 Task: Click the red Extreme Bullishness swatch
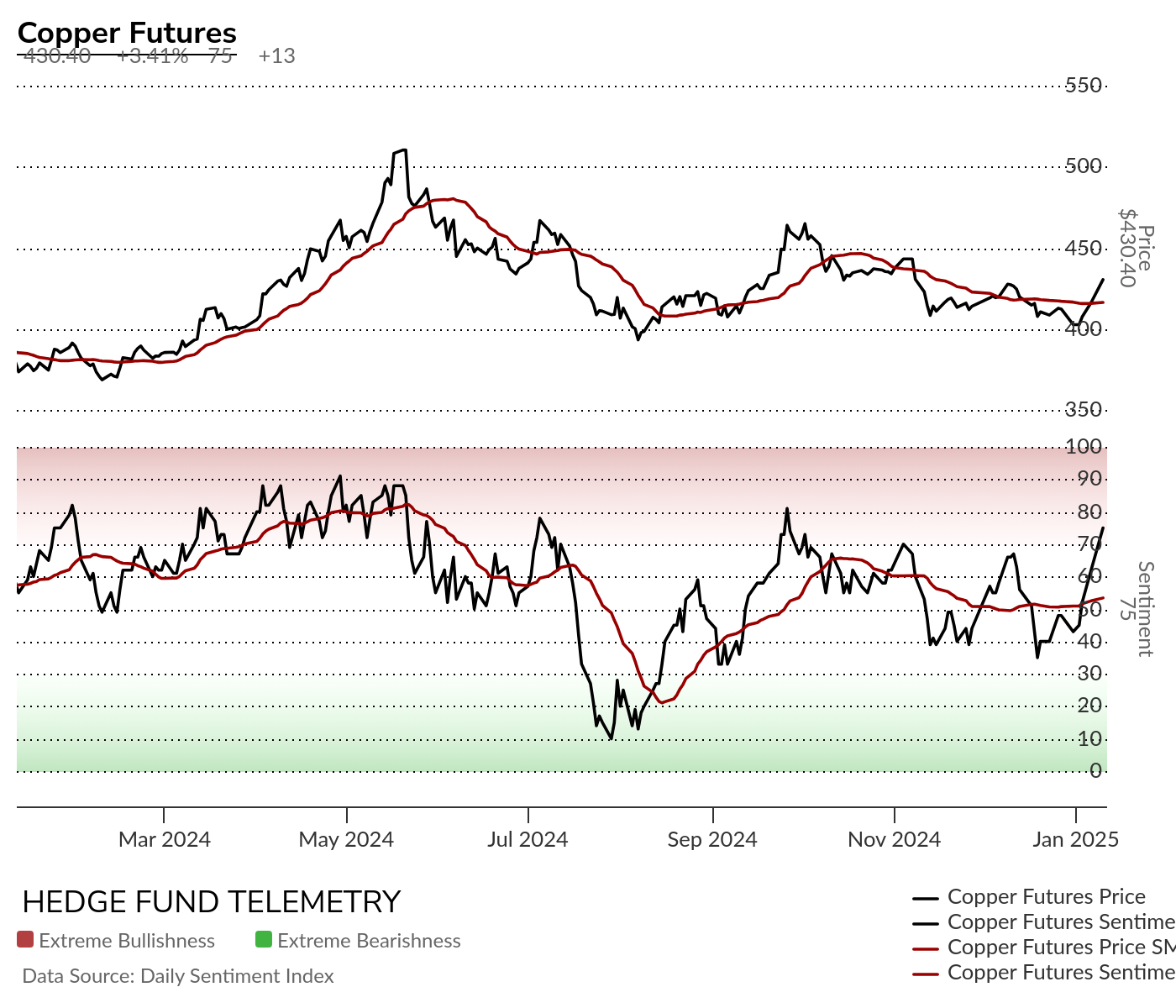pos(25,940)
